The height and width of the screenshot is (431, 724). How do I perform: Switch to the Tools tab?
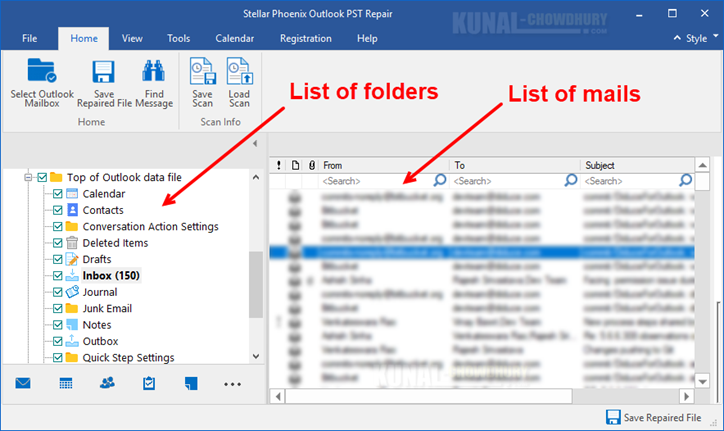tap(179, 38)
